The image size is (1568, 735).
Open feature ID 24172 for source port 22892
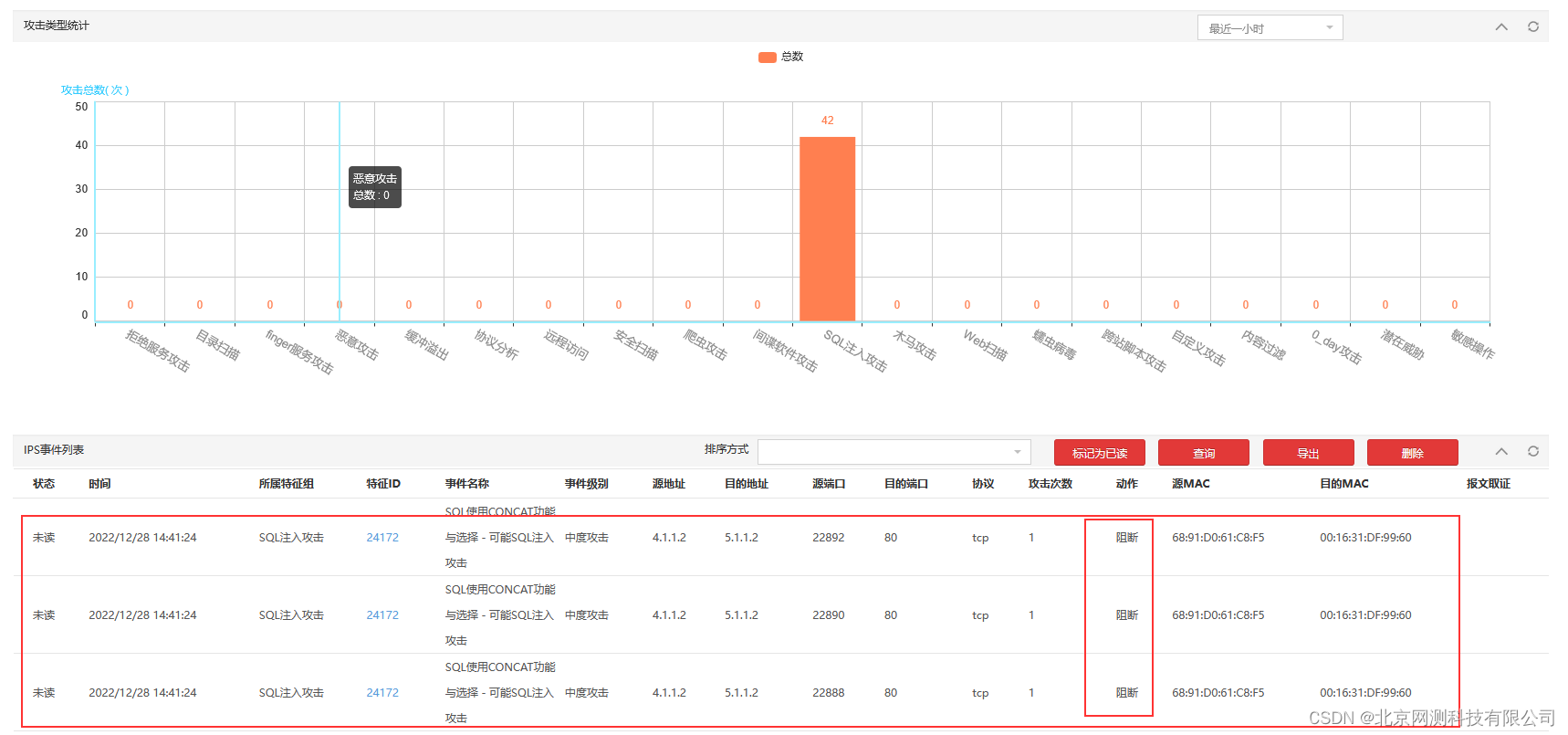click(x=382, y=538)
